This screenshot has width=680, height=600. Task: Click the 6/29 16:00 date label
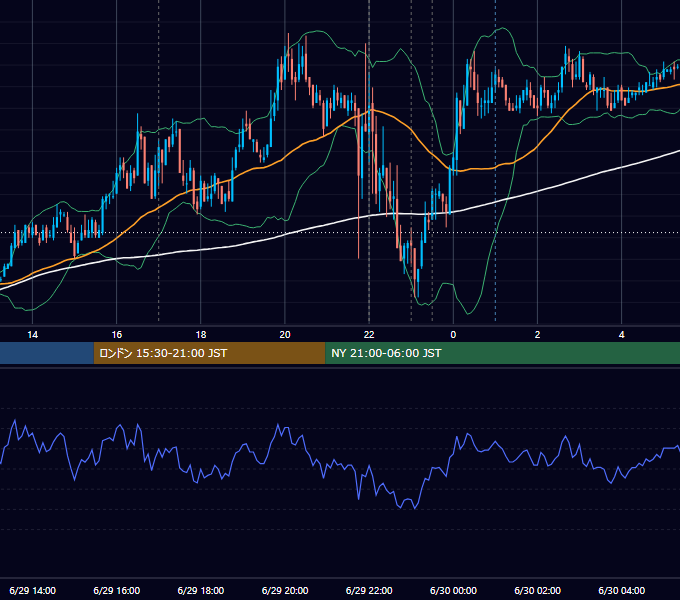[x=117, y=590]
